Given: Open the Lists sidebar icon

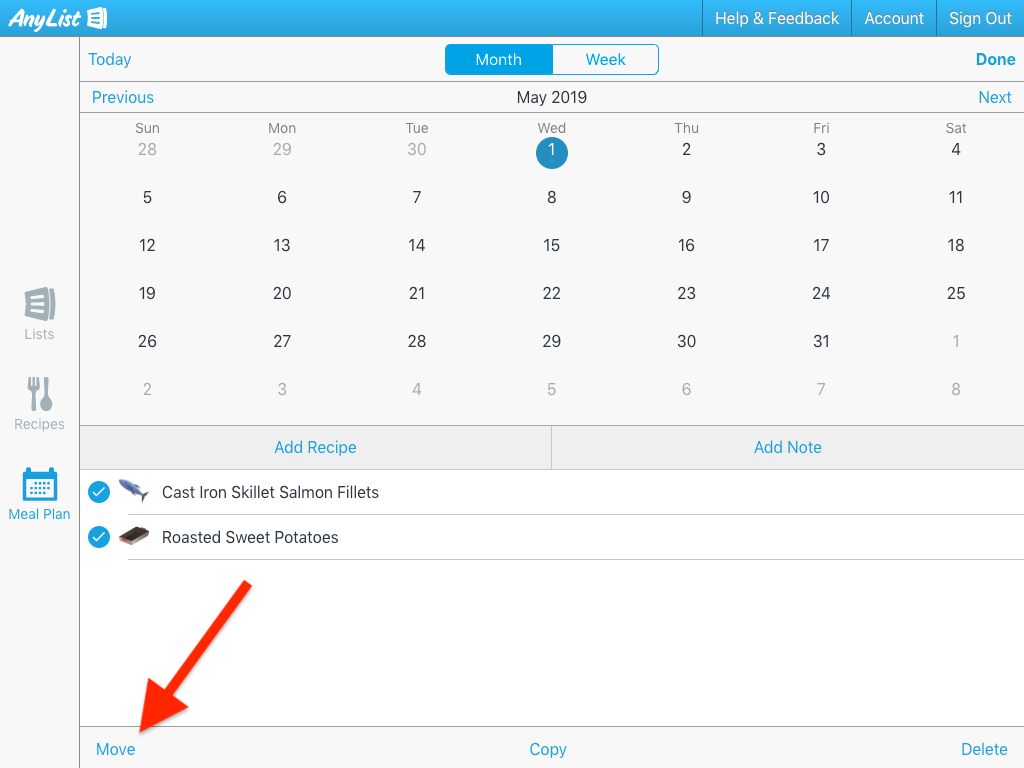Looking at the screenshot, I should pyautogui.click(x=39, y=304).
